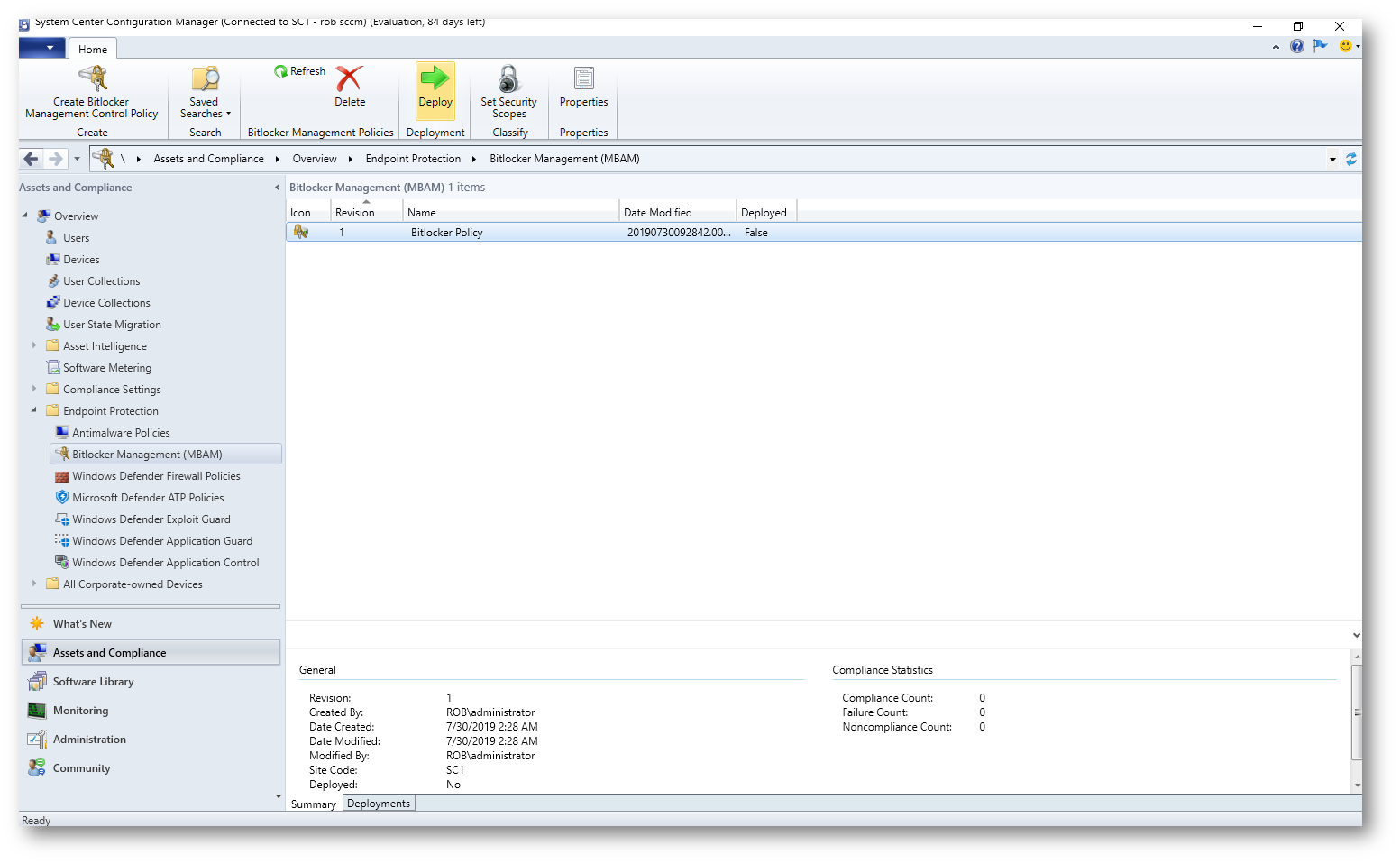Switch to the Deployments tab
This screenshot has width=1400, height=864.
(x=379, y=804)
